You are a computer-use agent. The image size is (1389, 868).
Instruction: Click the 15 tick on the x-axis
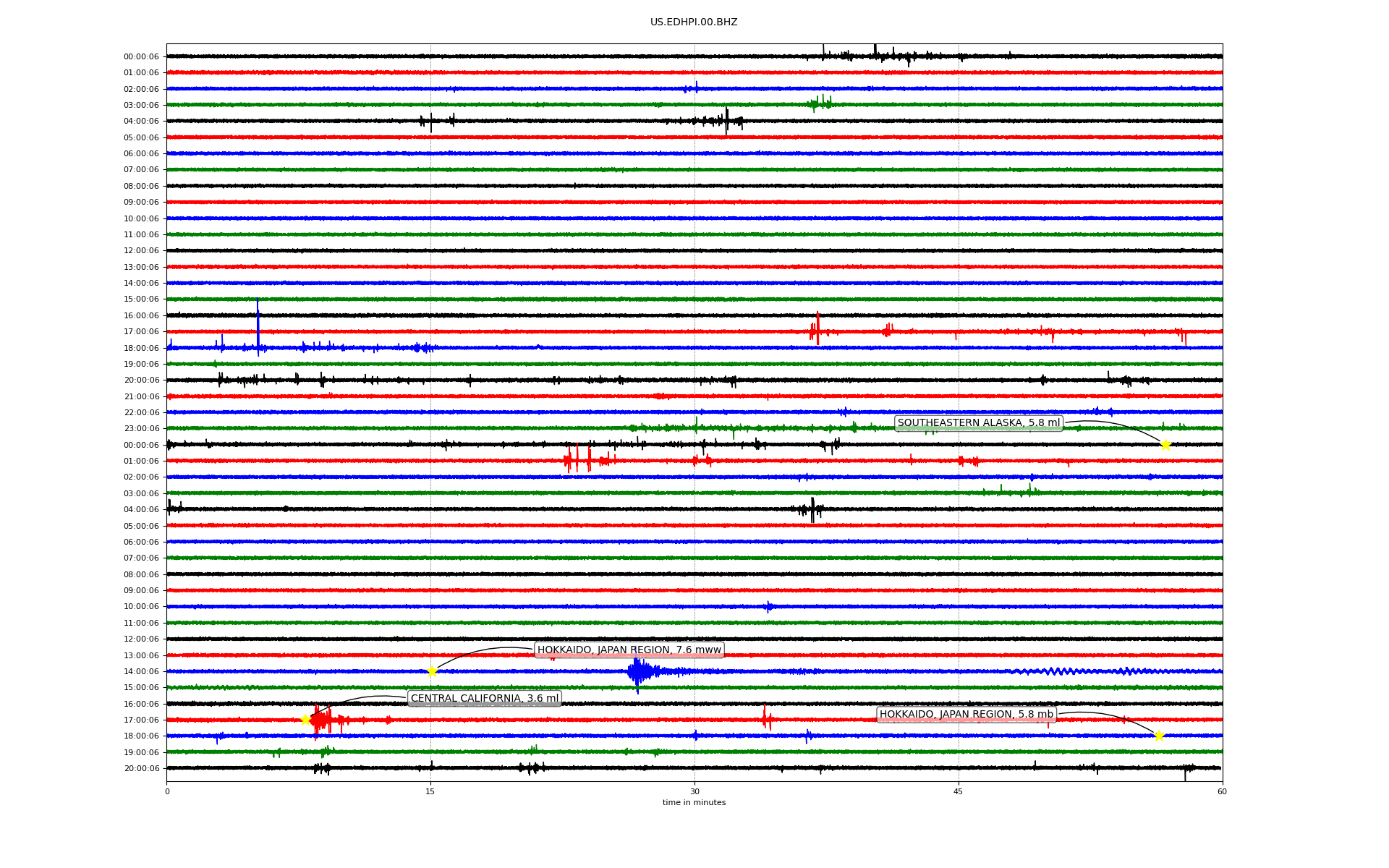coord(430,791)
